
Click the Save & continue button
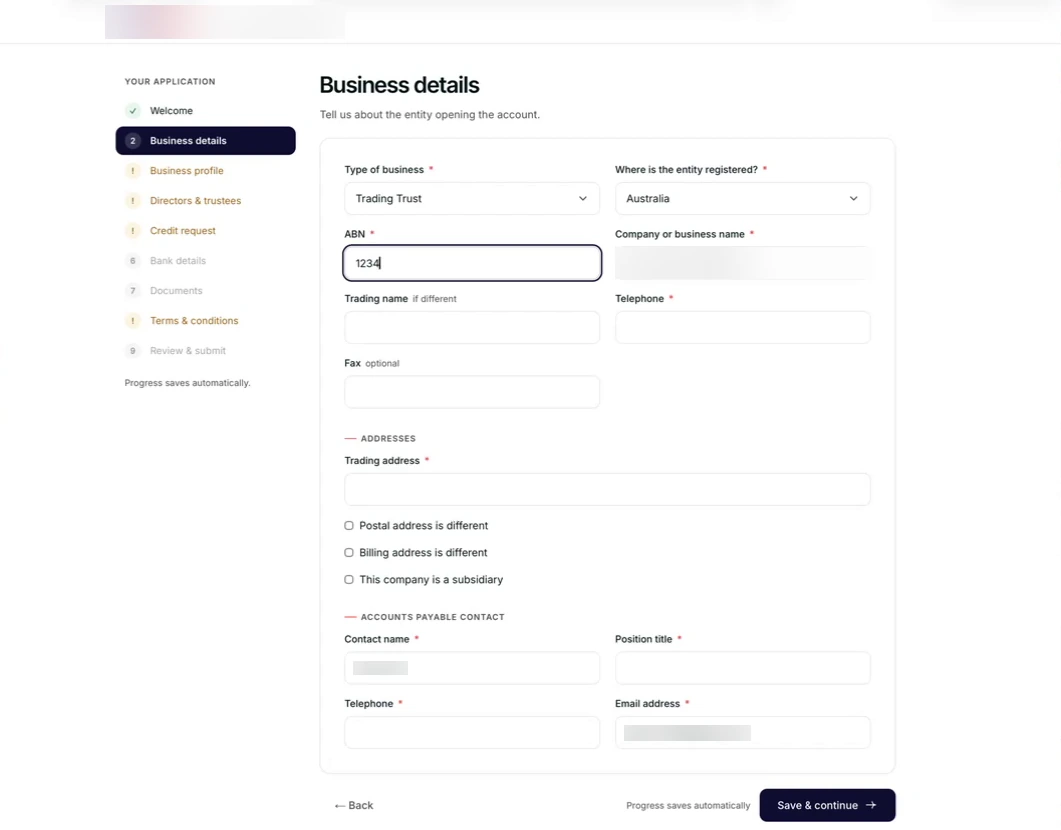827,805
